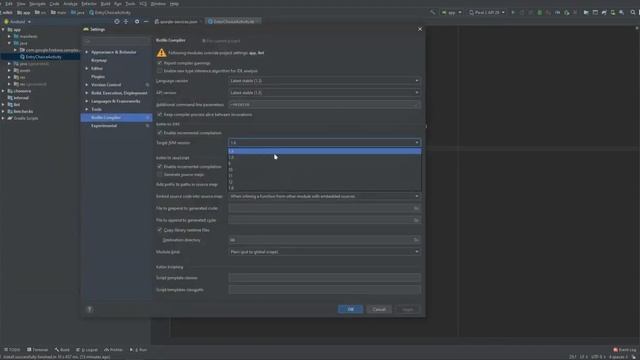
Task: Expand Editor settings category
Action: tap(87, 69)
